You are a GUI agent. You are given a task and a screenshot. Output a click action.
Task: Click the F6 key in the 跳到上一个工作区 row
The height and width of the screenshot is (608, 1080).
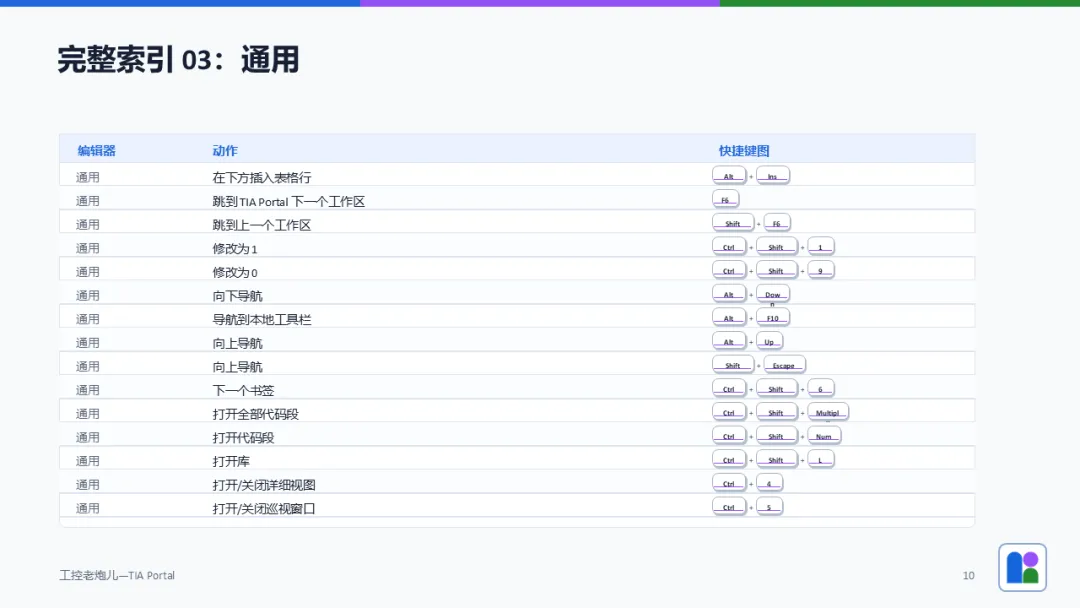[776, 223]
